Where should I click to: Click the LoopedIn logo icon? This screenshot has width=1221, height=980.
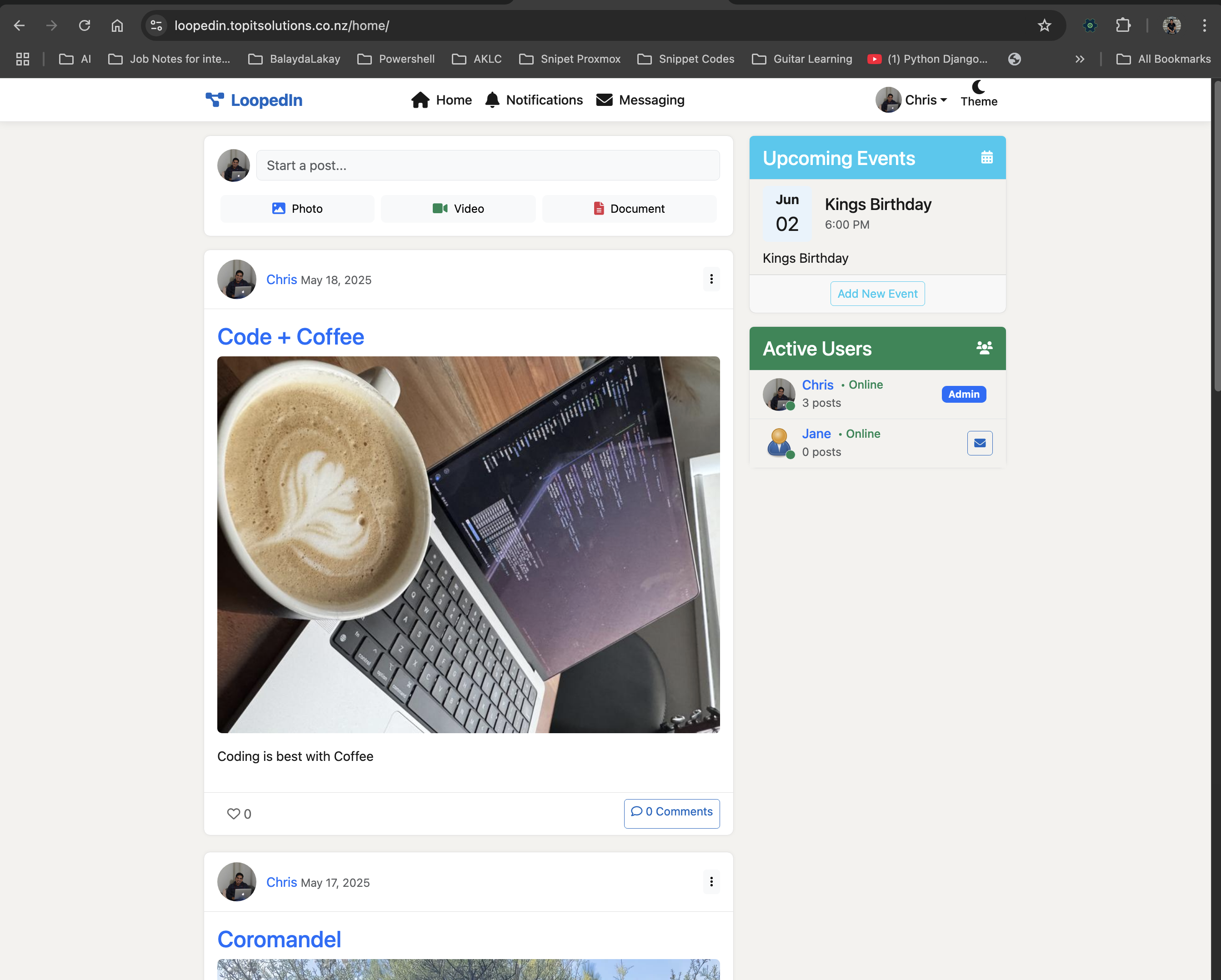215,100
